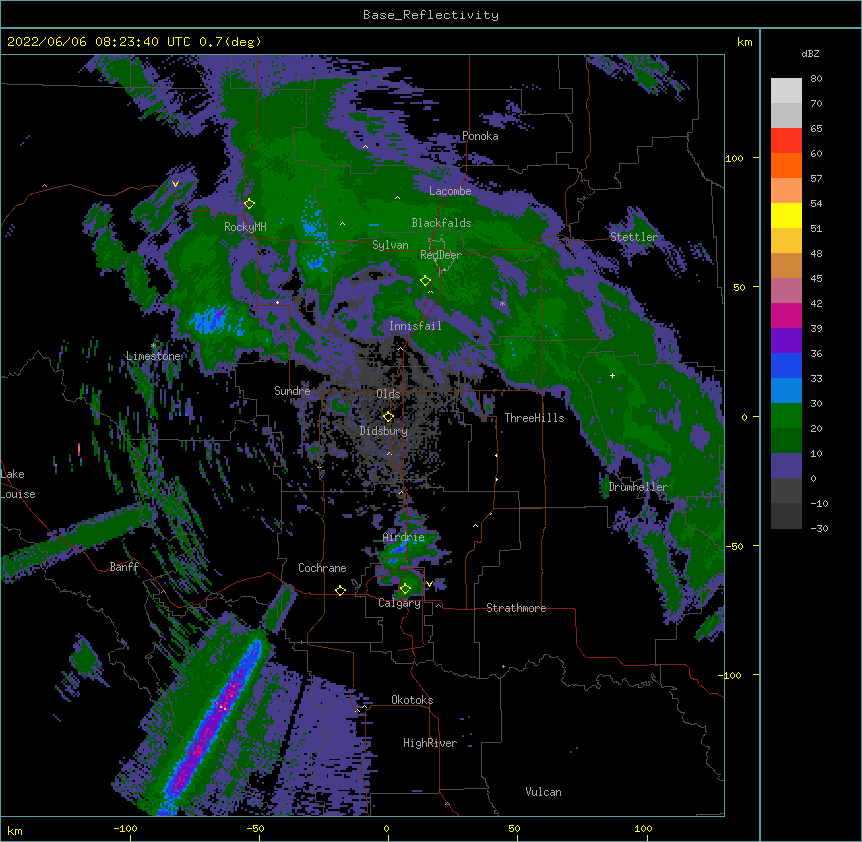
Task: Click the Vulcan label
Action: tap(543, 792)
